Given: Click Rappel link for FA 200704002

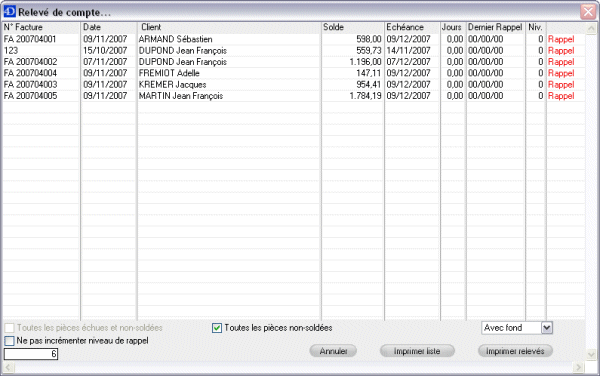Looking at the screenshot, I should [x=561, y=62].
